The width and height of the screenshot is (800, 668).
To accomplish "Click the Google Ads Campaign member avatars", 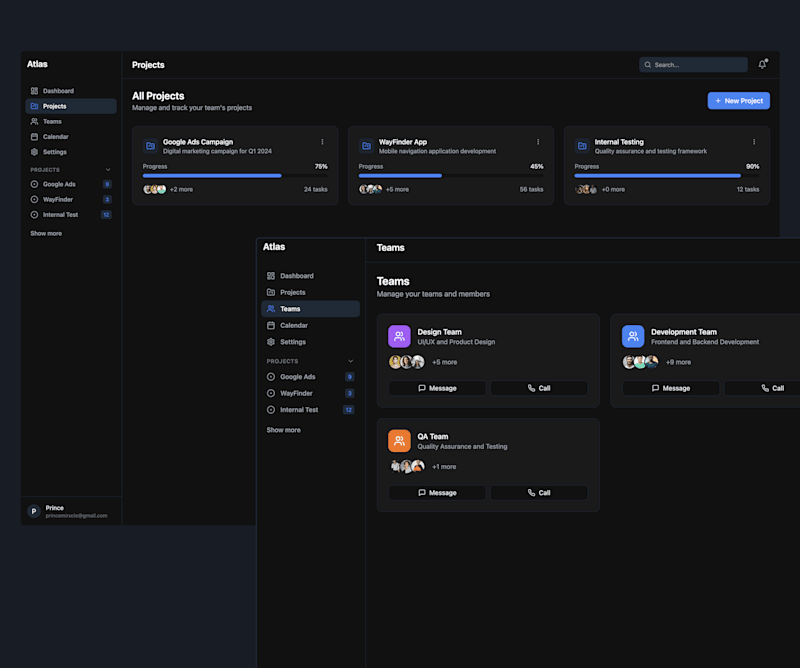I will point(155,189).
